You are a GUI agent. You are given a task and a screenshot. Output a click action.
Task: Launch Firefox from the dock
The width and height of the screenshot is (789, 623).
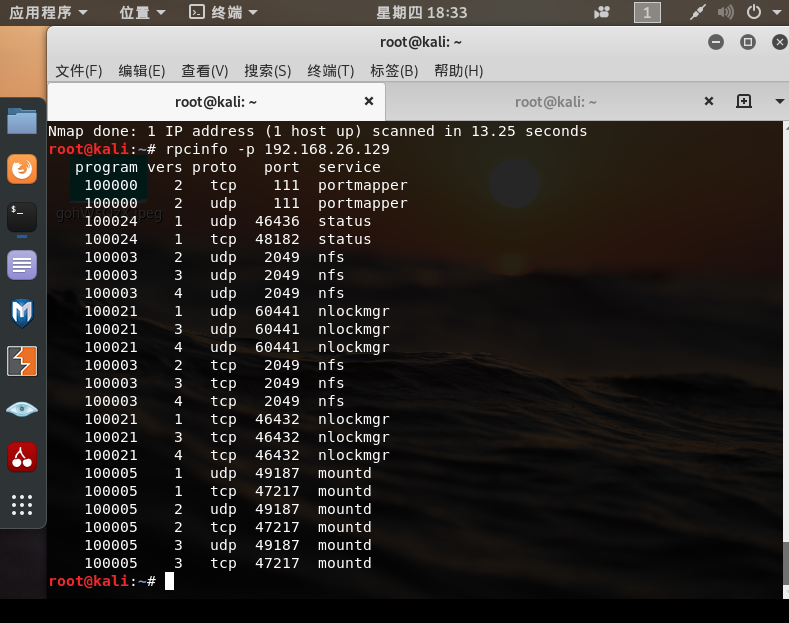(x=22, y=169)
